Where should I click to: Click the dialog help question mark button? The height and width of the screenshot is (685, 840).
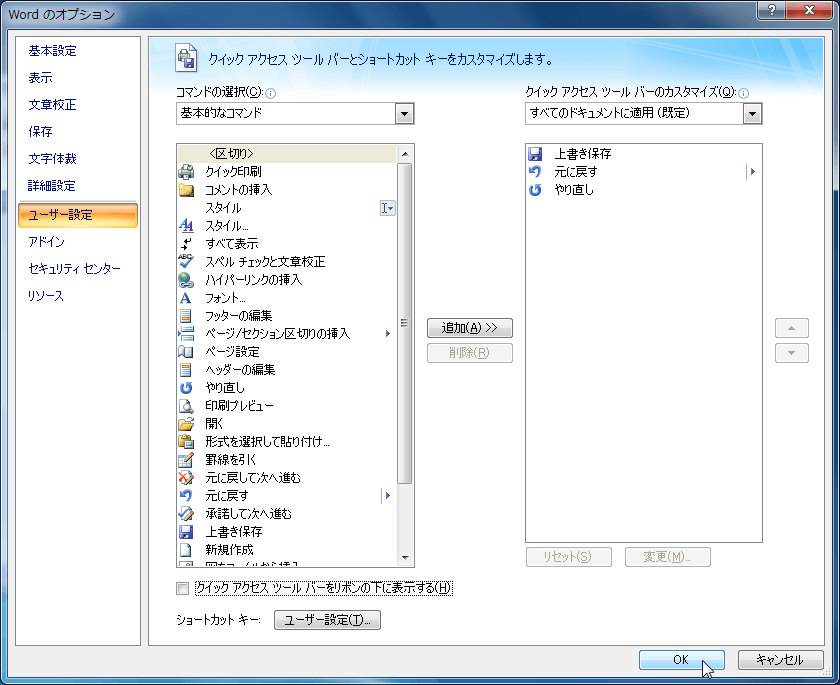pos(771,9)
